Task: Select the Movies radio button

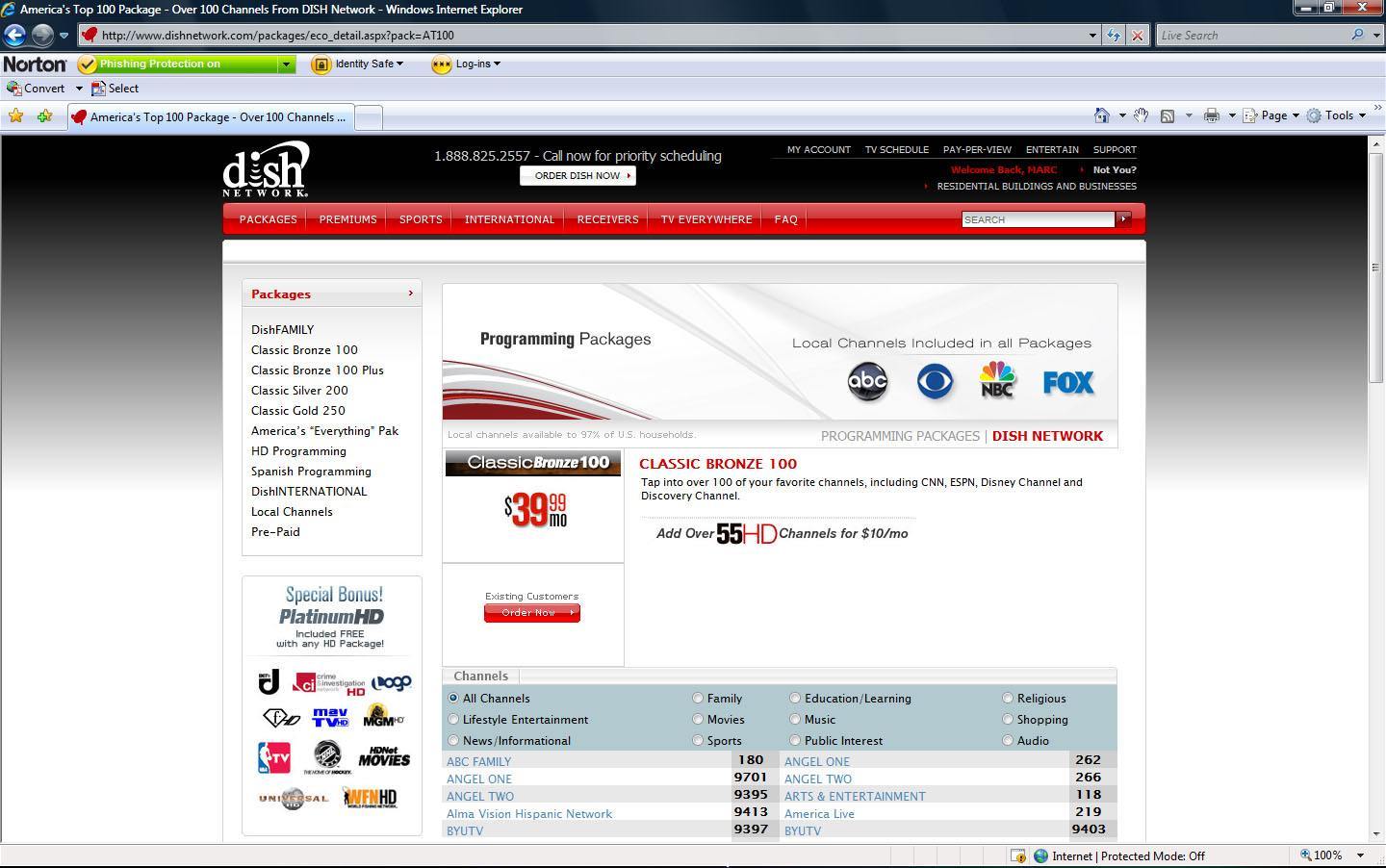Action: point(698,719)
